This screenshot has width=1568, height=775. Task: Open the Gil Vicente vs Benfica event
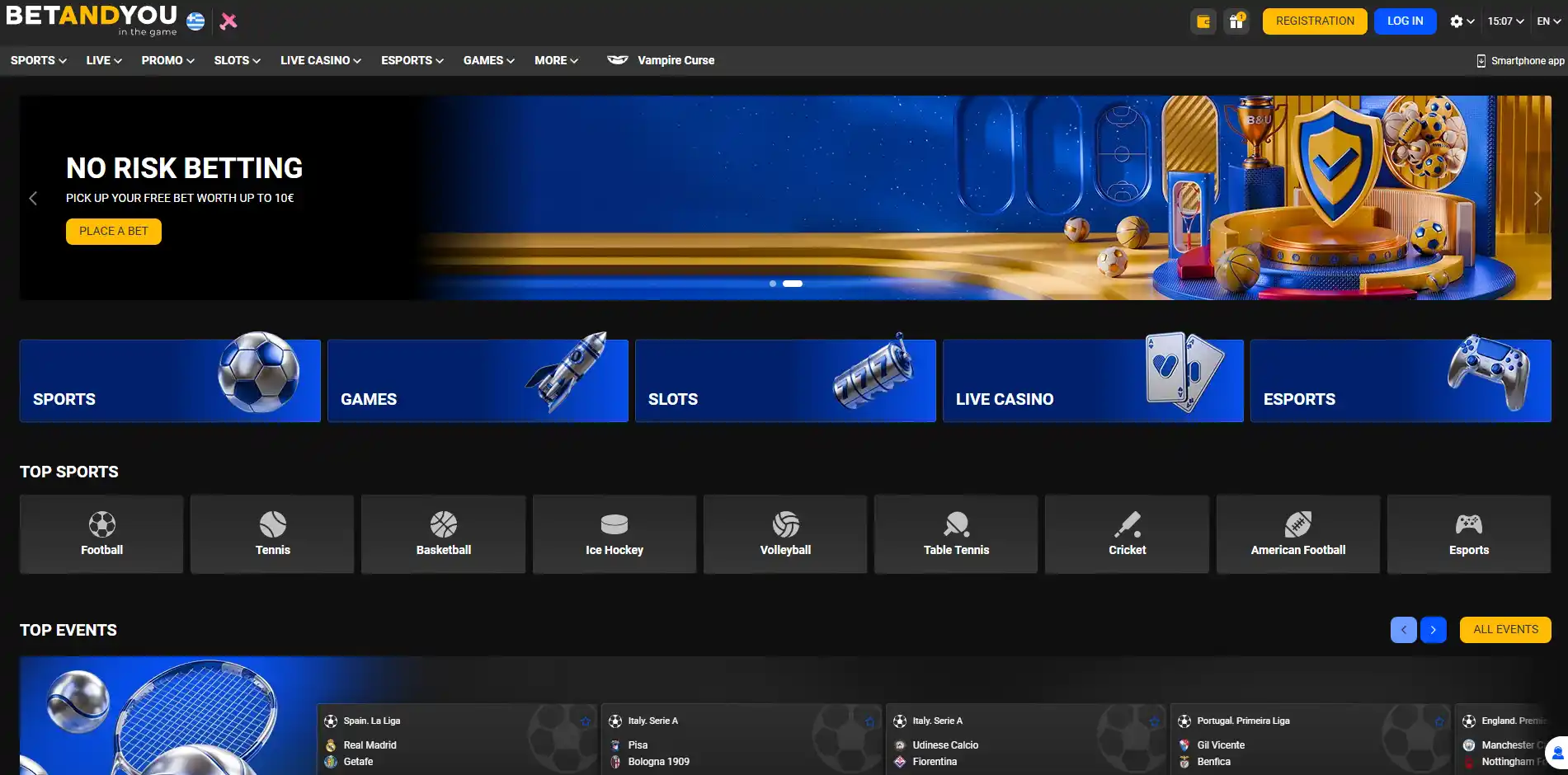(x=1311, y=740)
